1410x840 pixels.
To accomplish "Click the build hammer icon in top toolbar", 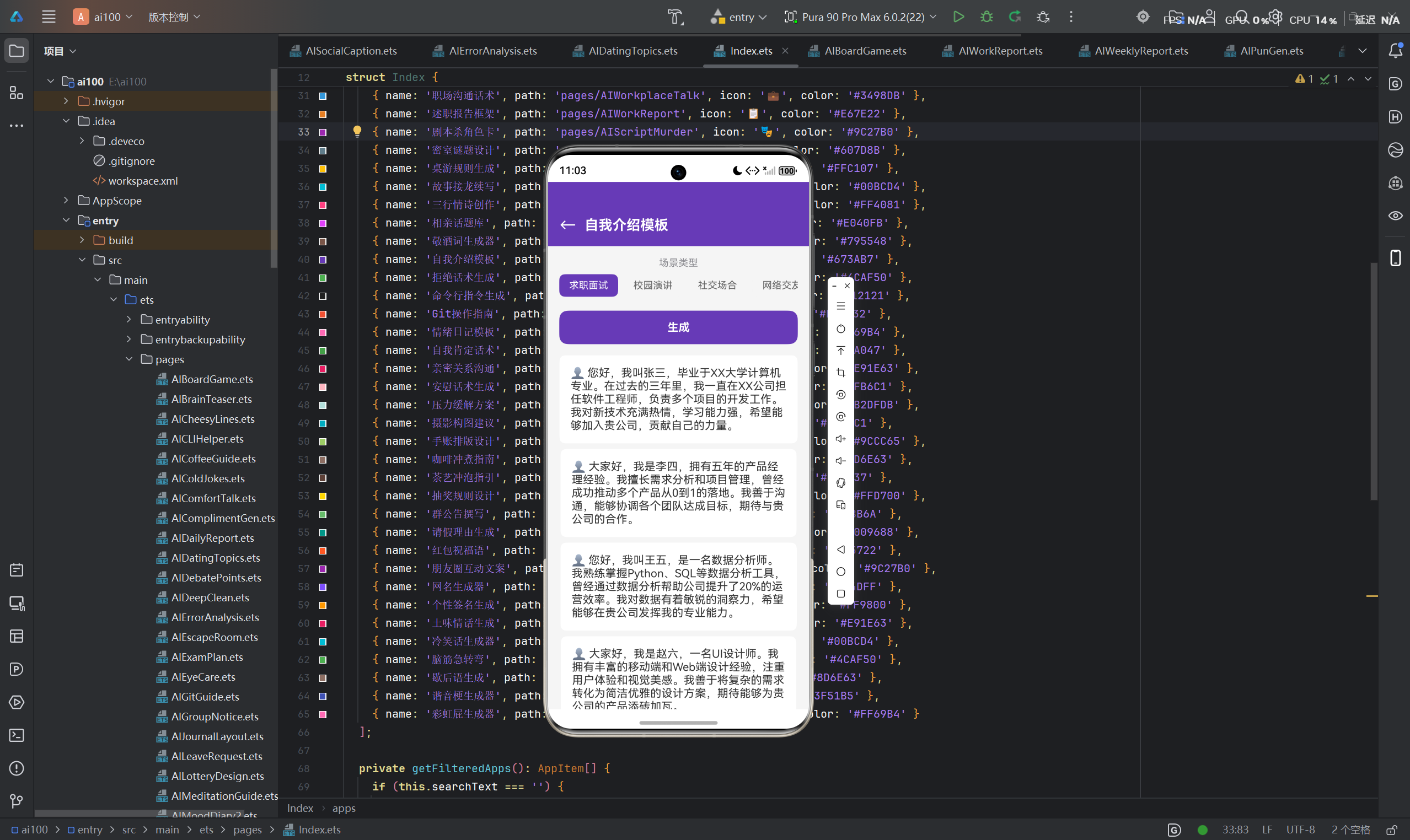I will [x=675, y=17].
